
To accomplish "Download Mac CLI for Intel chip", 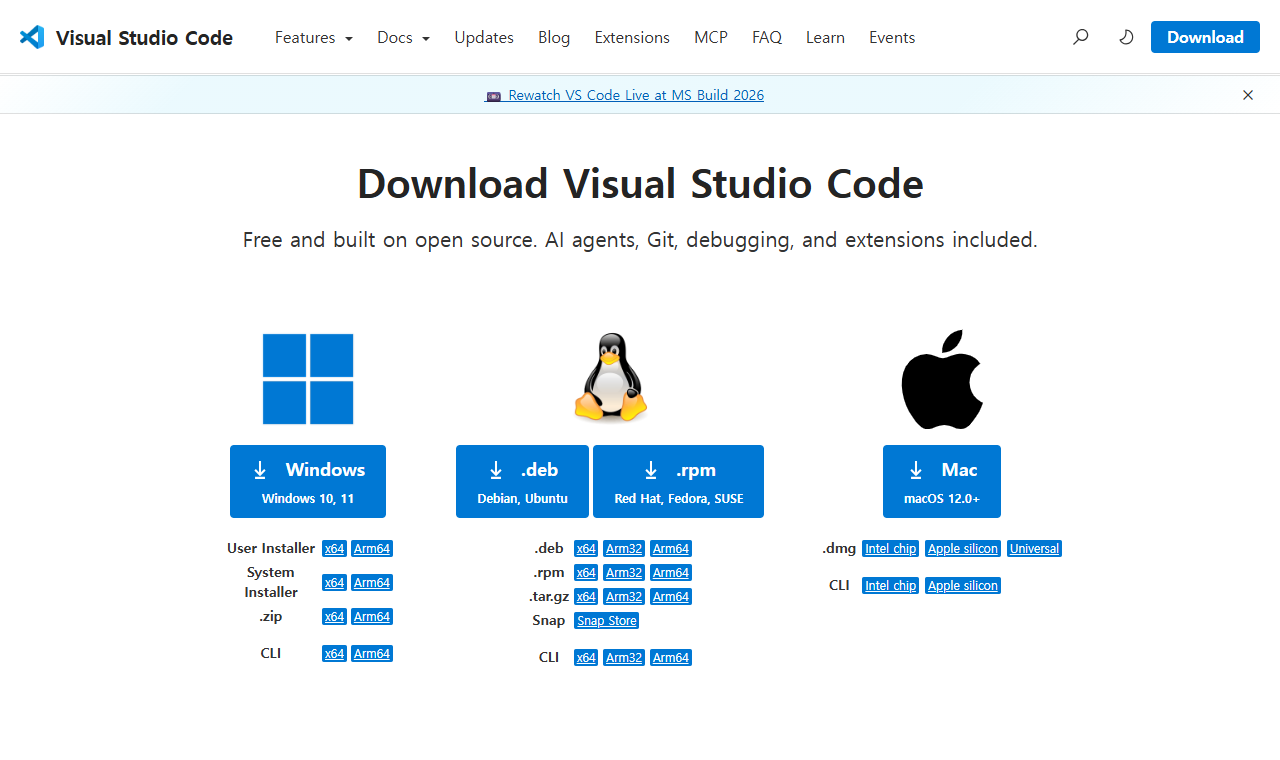I will [891, 586].
